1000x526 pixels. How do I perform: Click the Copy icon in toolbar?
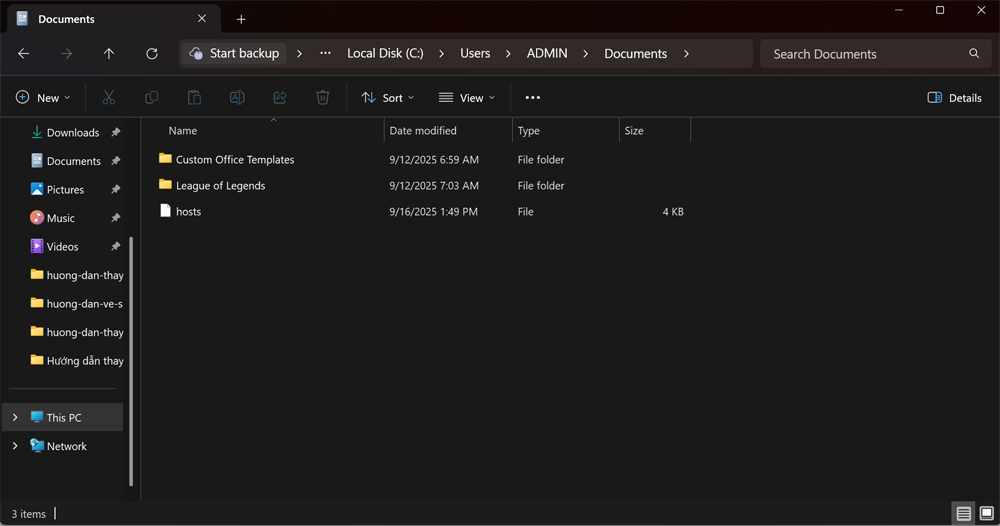click(152, 97)
